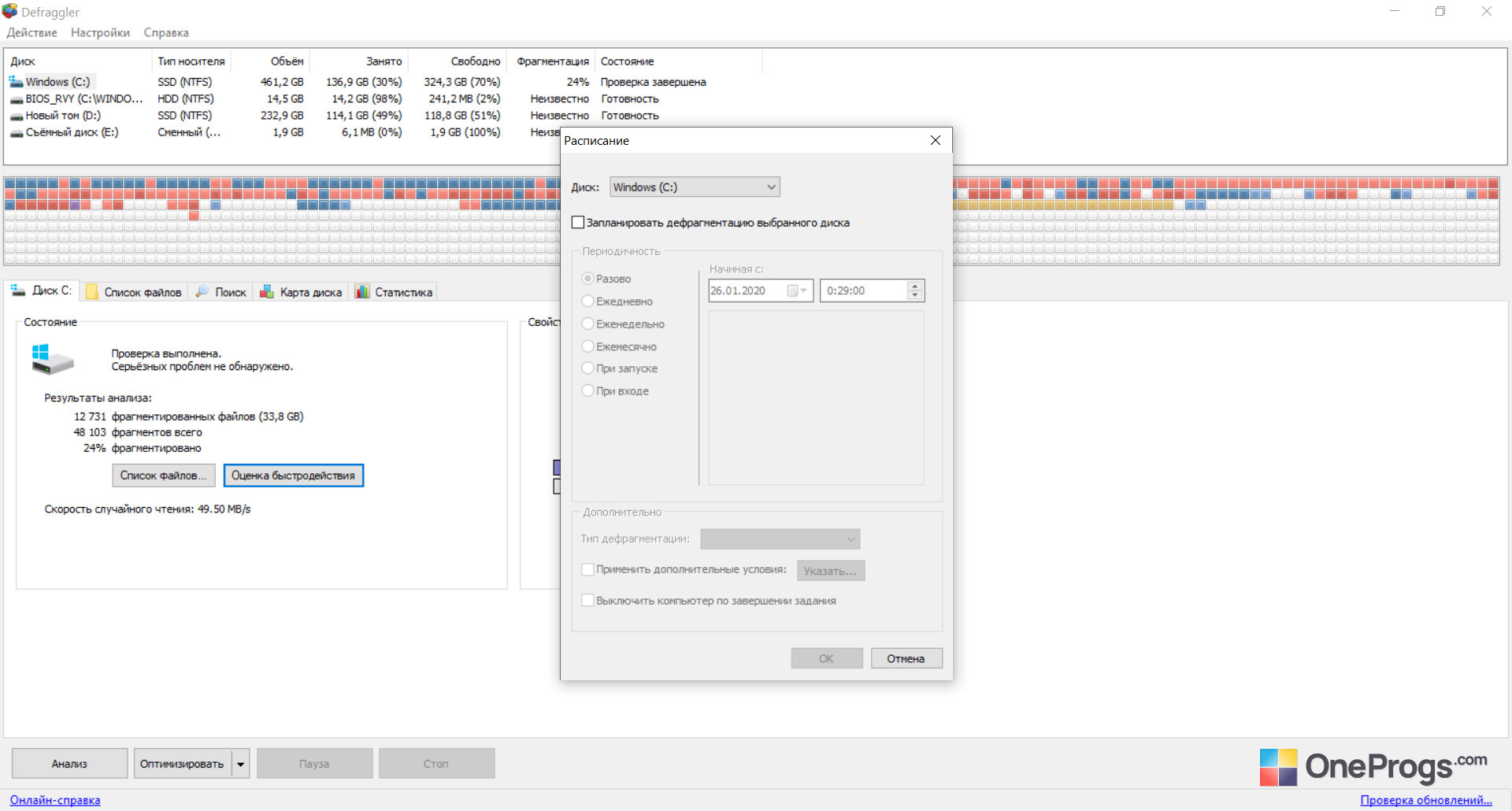Click the Пауза button

click(x=314, y=764)
